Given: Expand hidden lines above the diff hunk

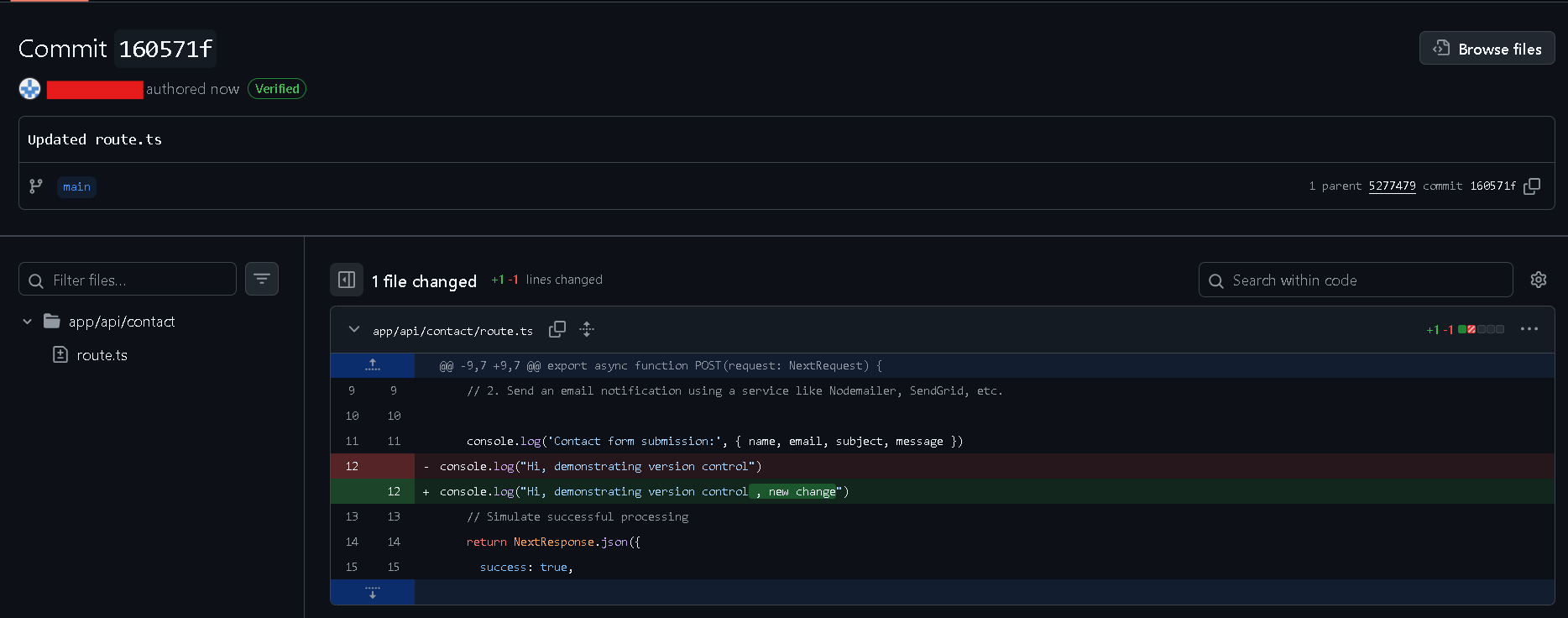Looking at the screenshot, I should [373, 365].
